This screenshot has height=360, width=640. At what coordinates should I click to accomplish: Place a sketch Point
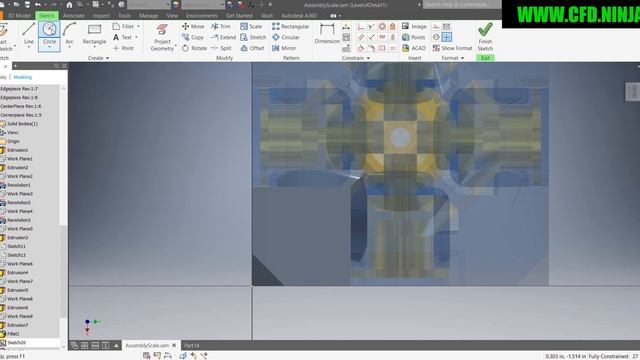(x=123, y=48)
